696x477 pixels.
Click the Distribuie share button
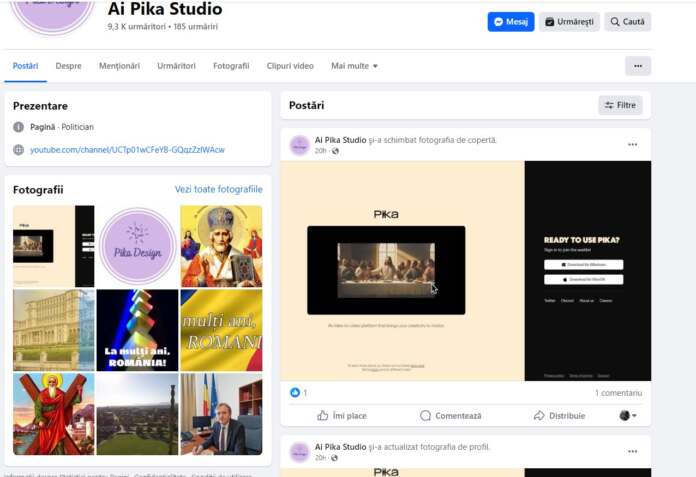pyautogui.click(x=559, y=416)
